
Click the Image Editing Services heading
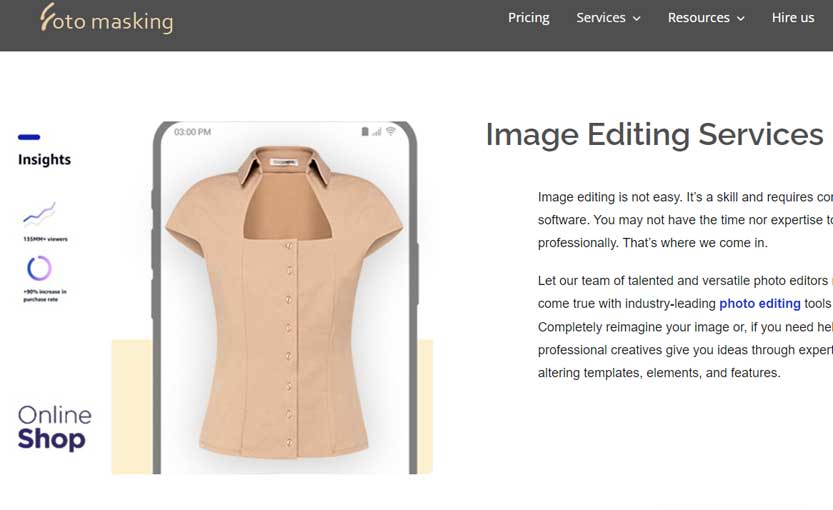coord(654,134)
